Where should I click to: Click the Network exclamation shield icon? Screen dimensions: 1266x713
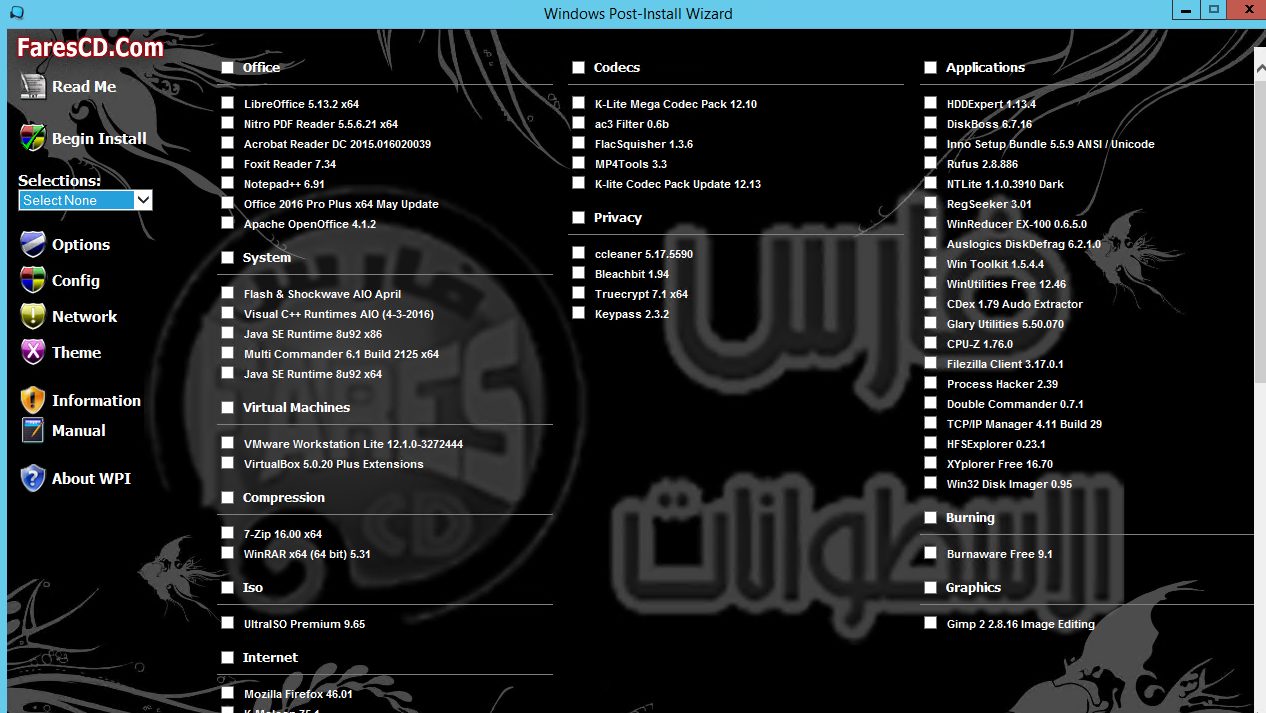coord(33,316)
